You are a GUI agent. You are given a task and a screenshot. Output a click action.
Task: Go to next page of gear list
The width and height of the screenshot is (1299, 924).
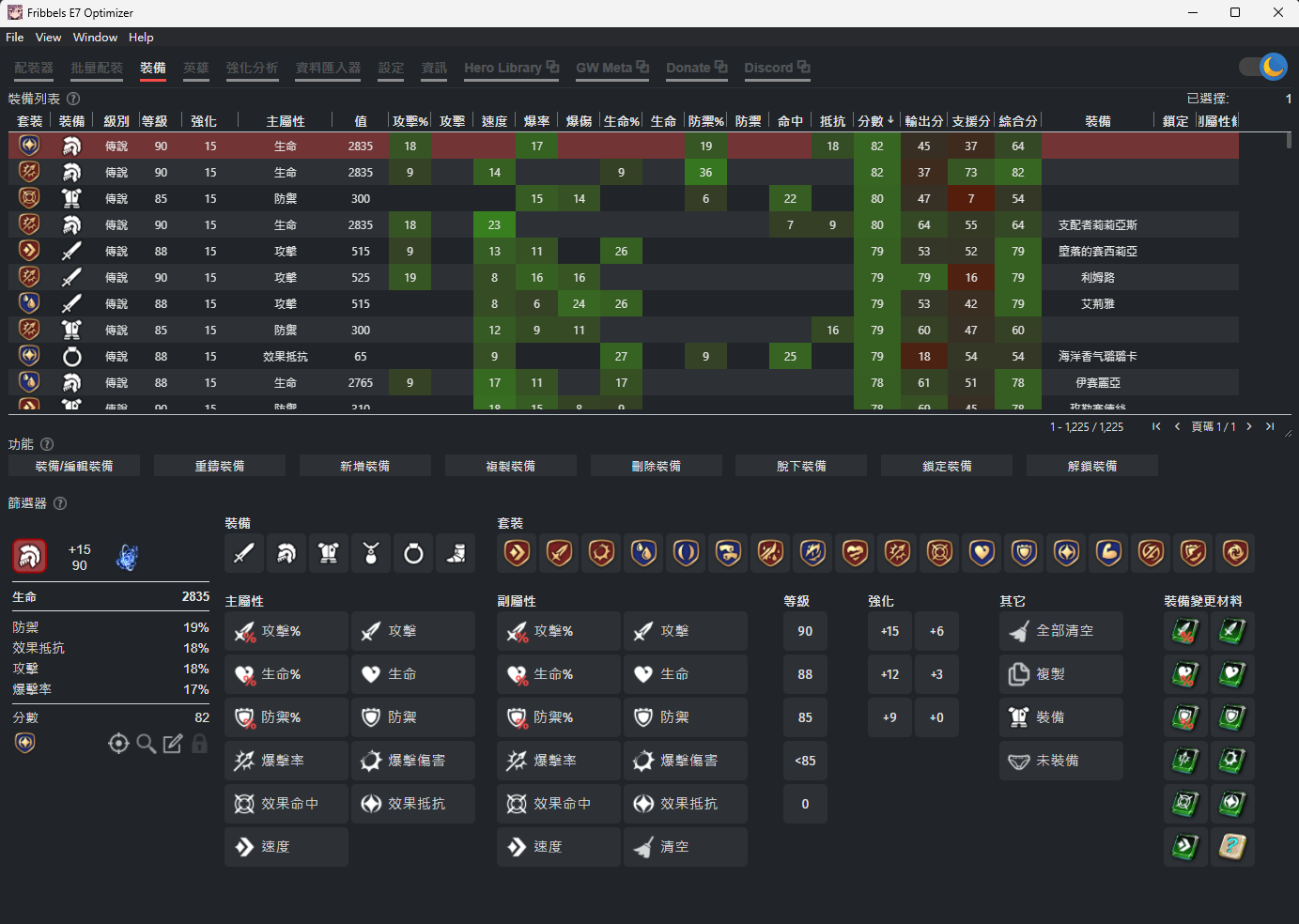1248,426
